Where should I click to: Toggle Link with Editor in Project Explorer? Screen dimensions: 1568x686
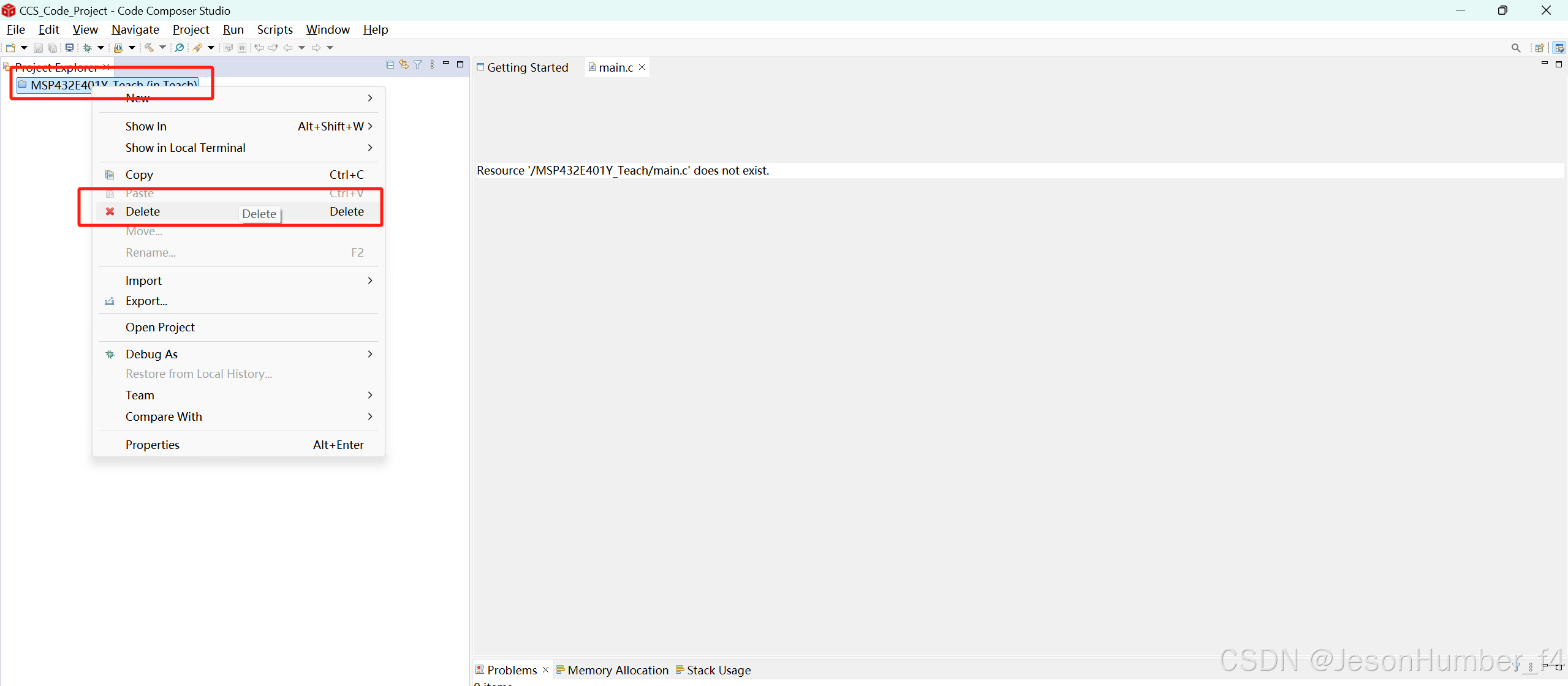pos(404,65)
